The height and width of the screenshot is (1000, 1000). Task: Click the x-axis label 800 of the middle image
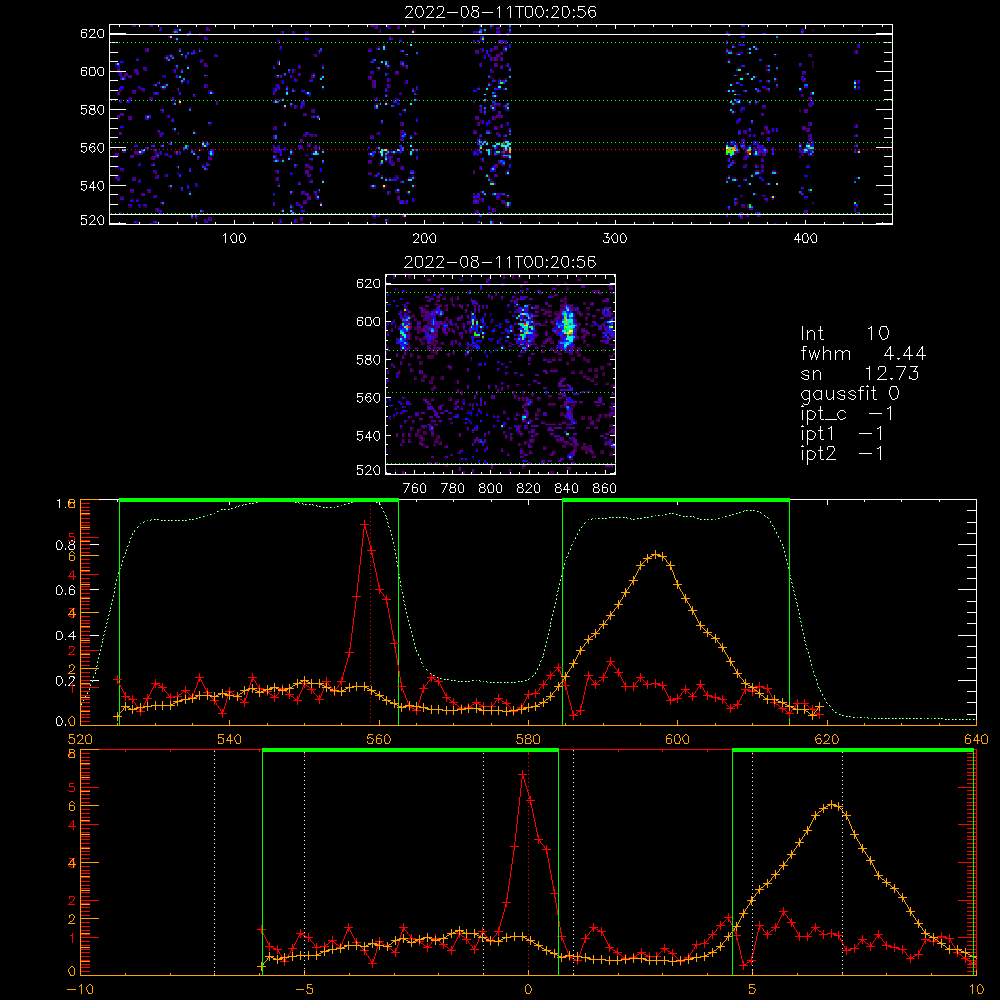(490, 489)
